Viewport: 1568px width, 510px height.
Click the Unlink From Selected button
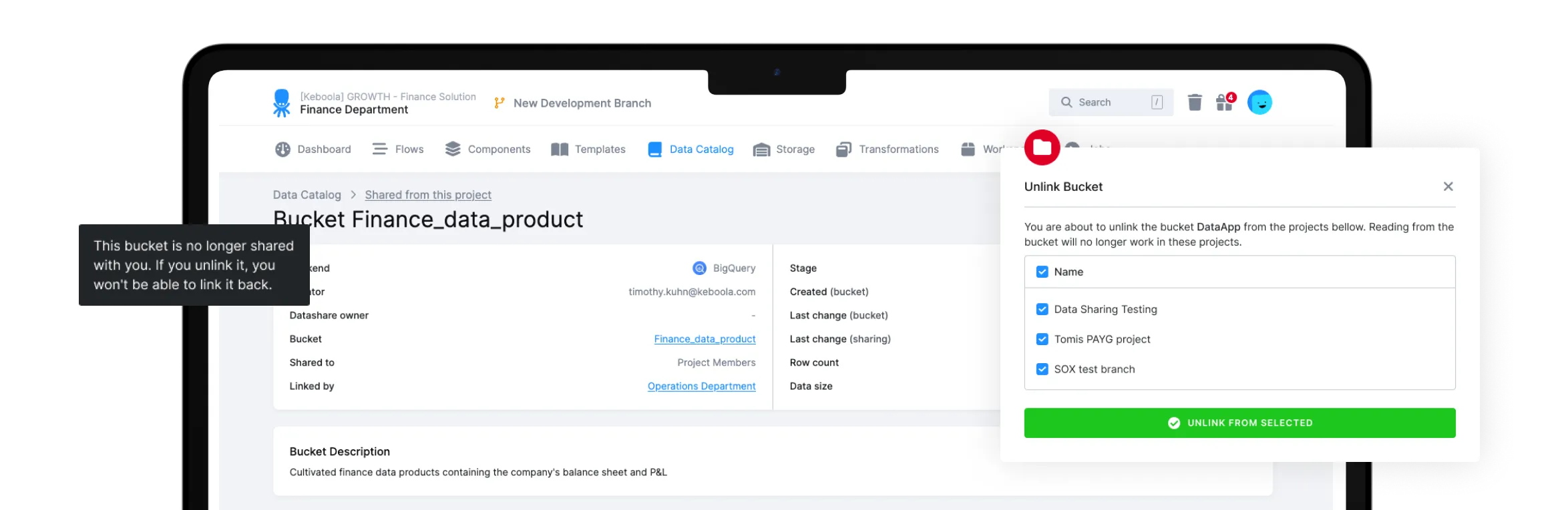click(1239, 423)
